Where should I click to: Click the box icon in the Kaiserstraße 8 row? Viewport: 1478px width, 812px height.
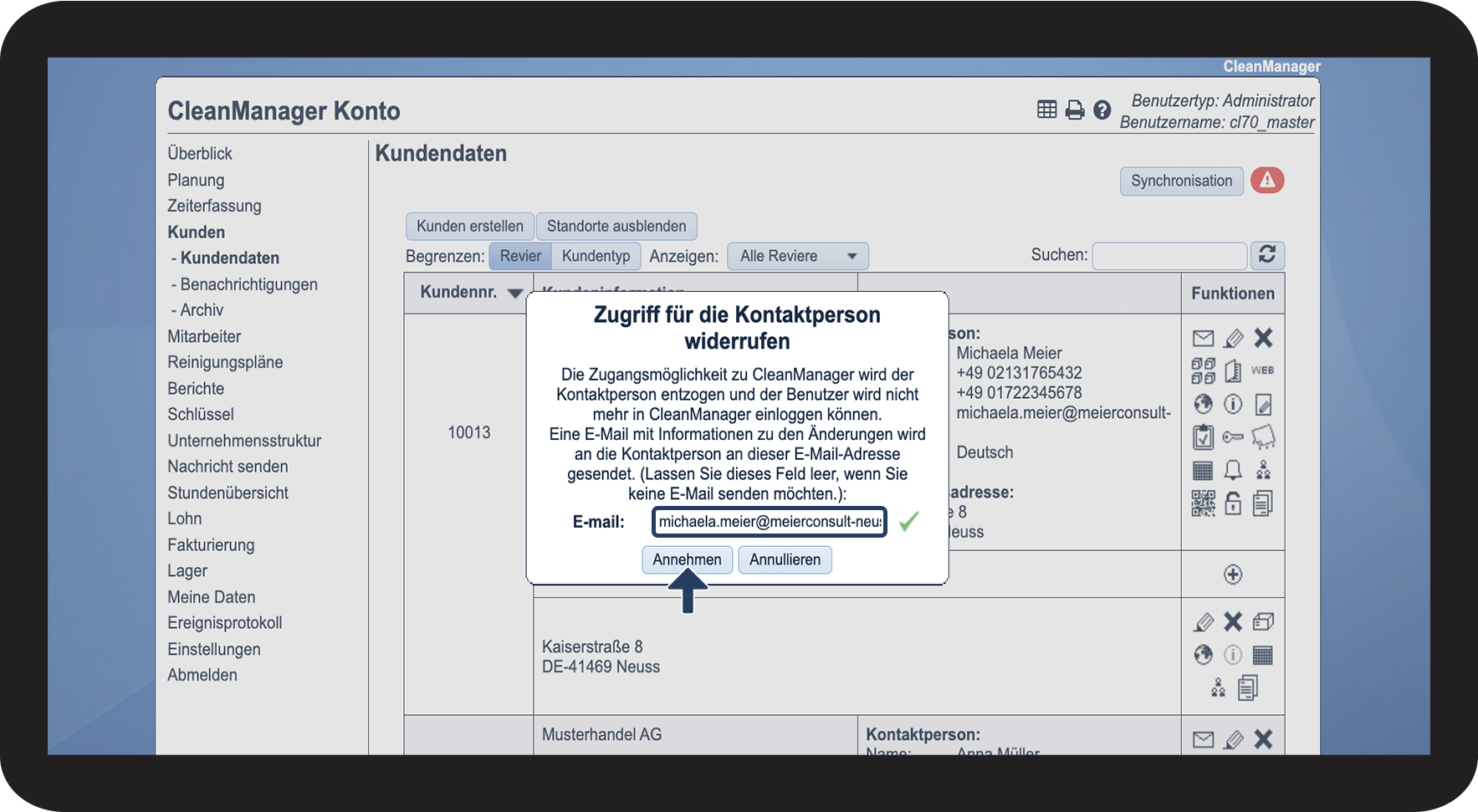[x=1263, y=621]
